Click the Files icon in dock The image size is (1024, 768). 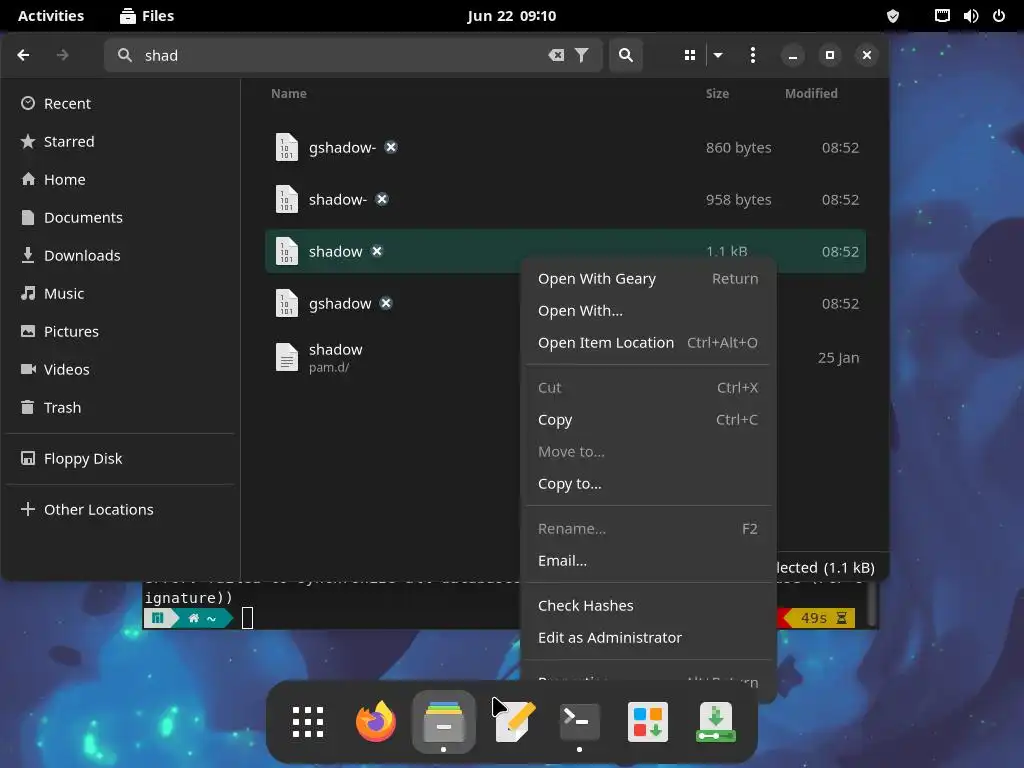[x=444, y=722]
